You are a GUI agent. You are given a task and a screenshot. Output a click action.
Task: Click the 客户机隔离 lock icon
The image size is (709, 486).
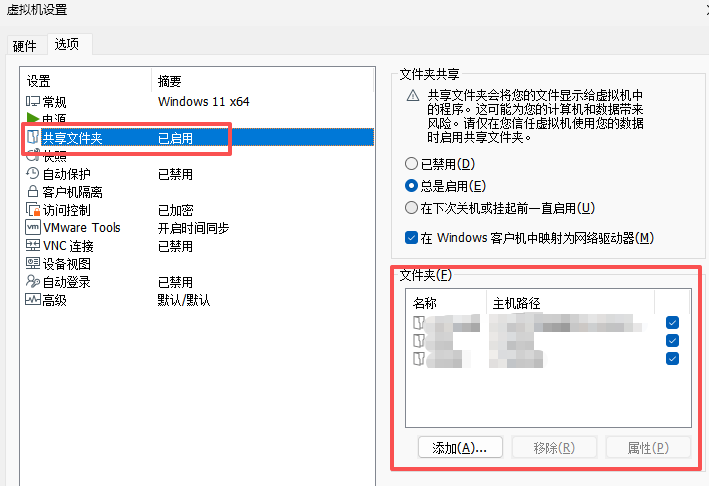(x=33, y=191)
